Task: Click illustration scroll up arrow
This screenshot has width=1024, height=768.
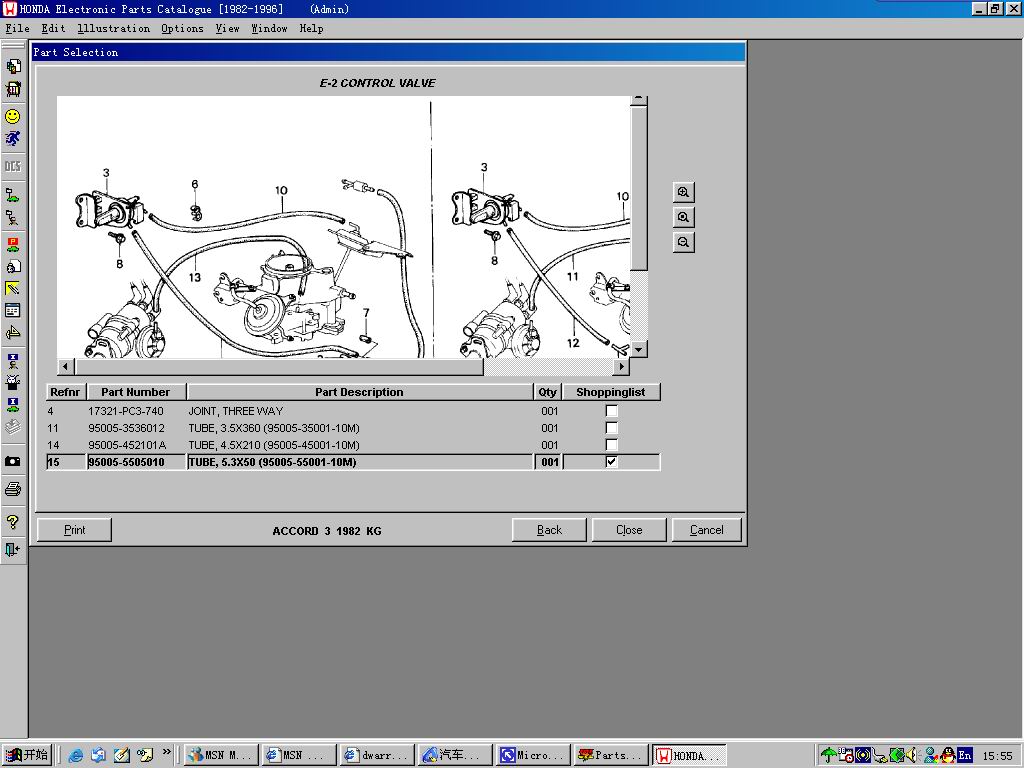Action: point(639,102)
